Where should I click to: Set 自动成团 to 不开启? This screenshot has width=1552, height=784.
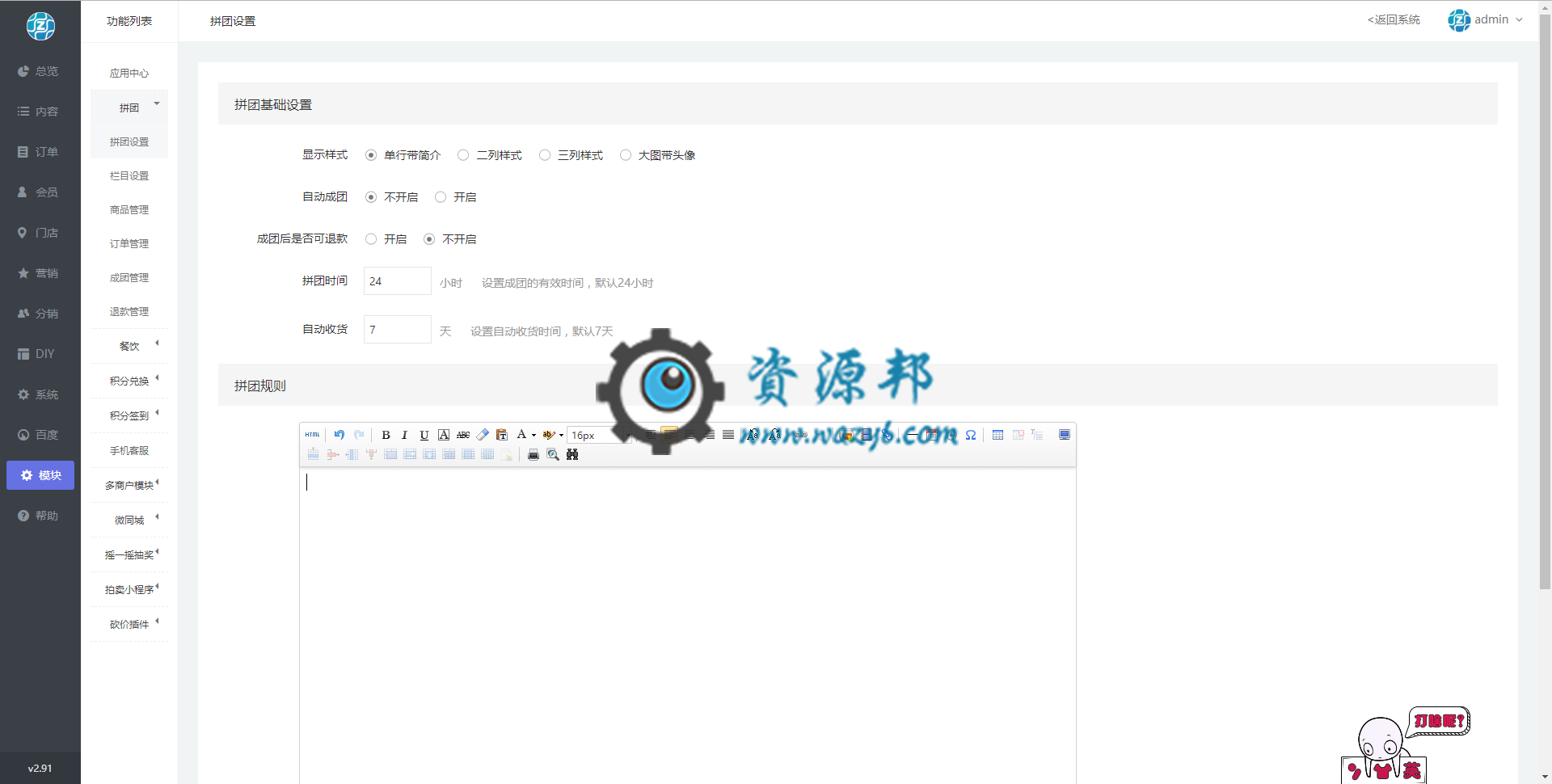(x=371, y=197)
